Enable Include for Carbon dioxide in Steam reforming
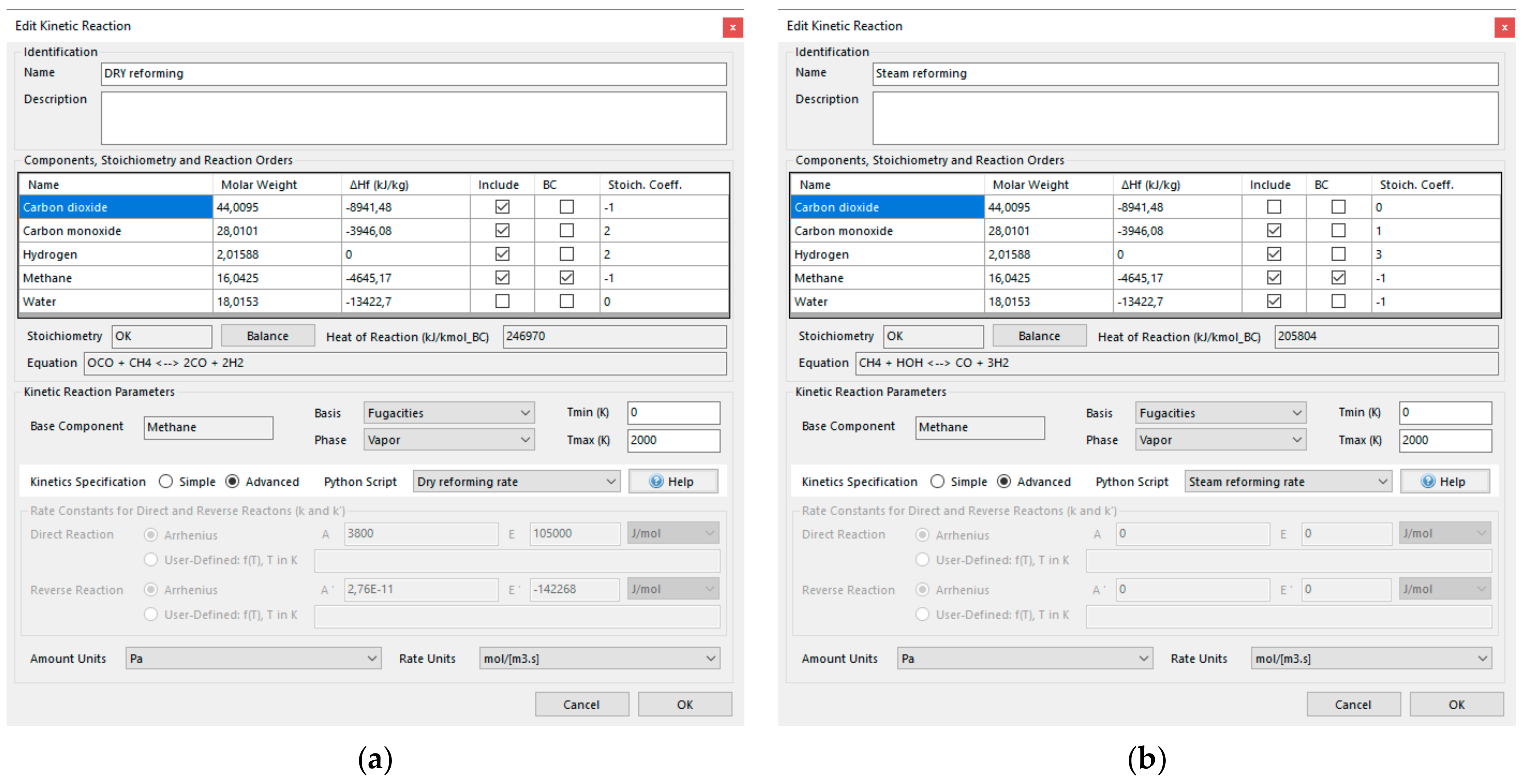Screen dimensions: 1524x784 coord(1273,207)
